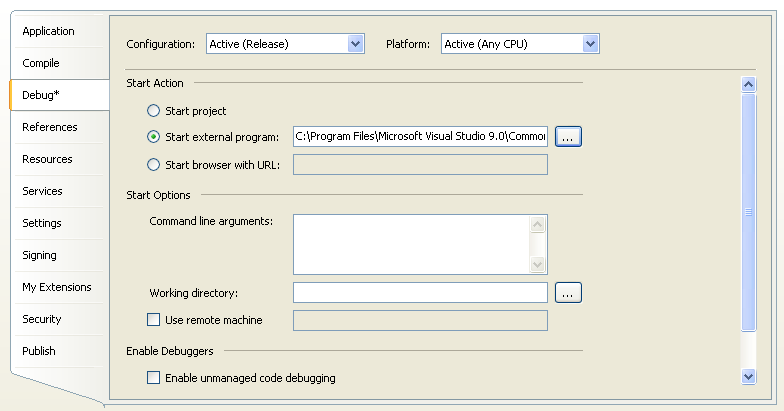Open the Compile tab
The width and height of the screenshot is (784, 411).
tap(41, 64)
